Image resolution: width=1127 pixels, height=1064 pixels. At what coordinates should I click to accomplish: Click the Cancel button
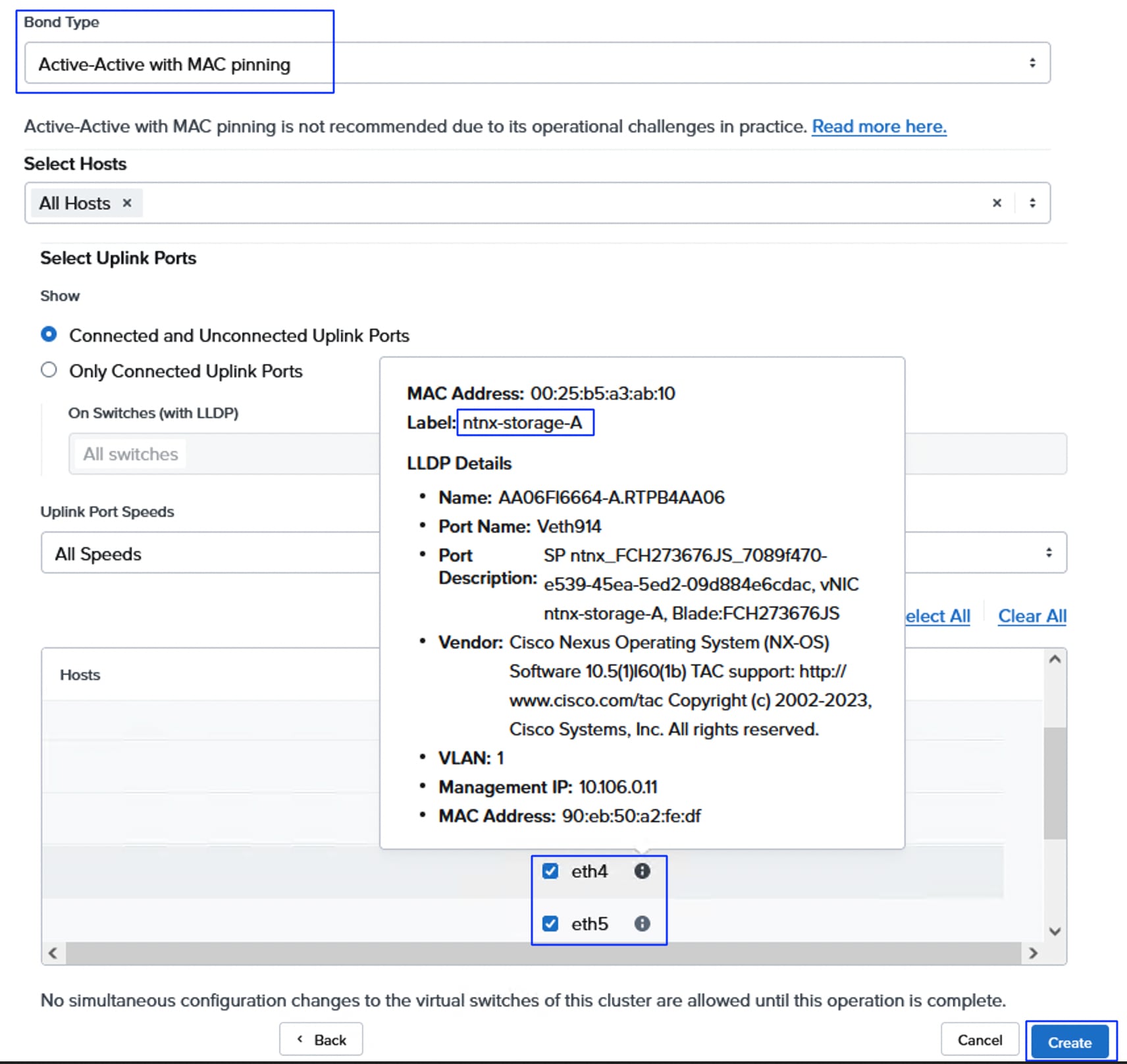coord(980,1040)
